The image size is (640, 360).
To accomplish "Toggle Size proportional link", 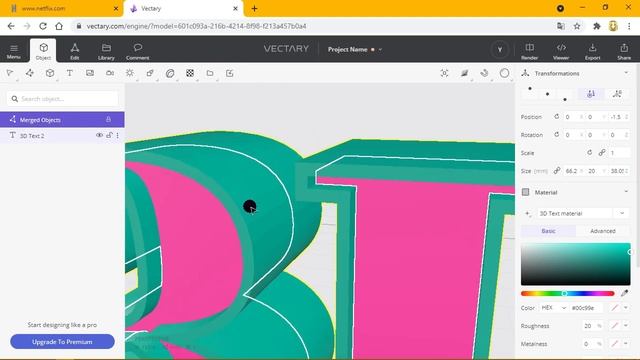I will pos(557,171).
